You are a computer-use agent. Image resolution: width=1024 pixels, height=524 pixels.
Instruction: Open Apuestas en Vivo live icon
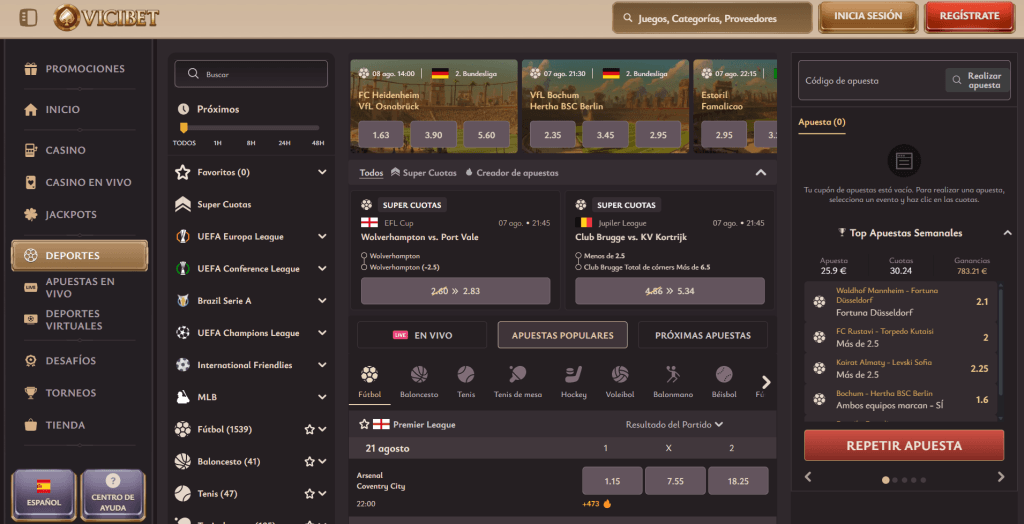click(x=30, y=287)
